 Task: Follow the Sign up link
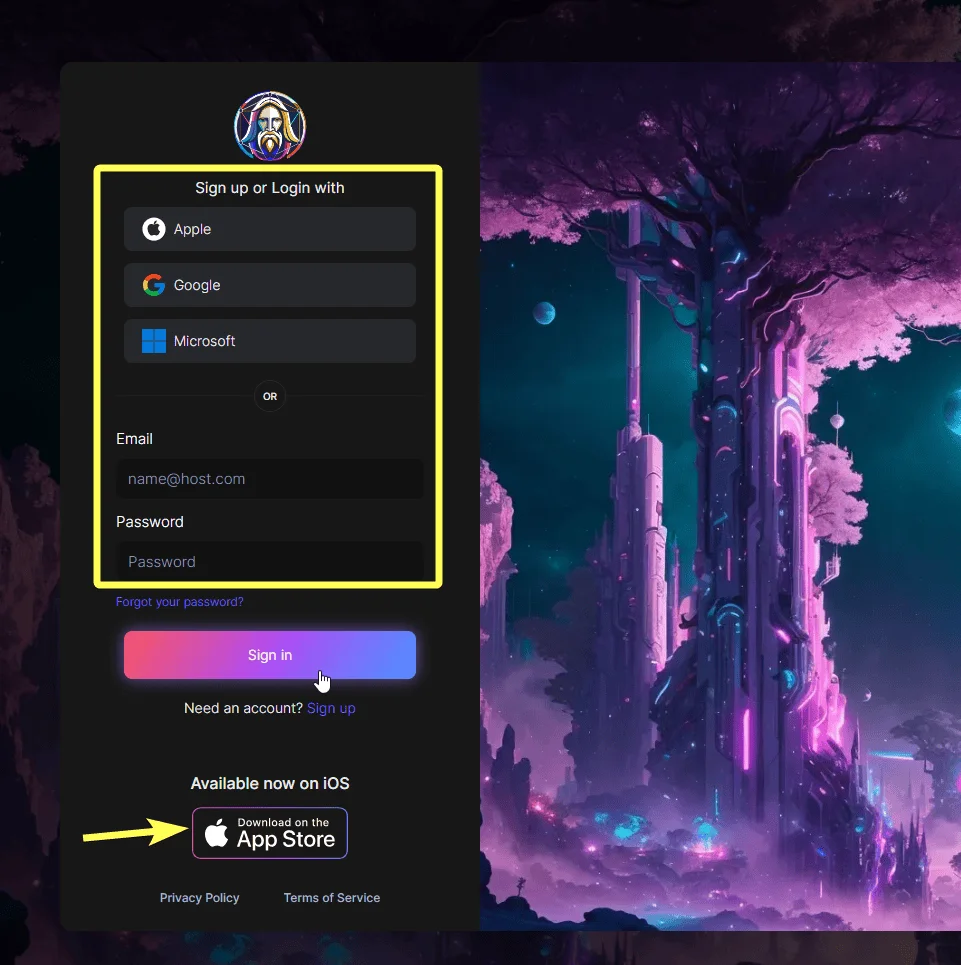[331, 708]
